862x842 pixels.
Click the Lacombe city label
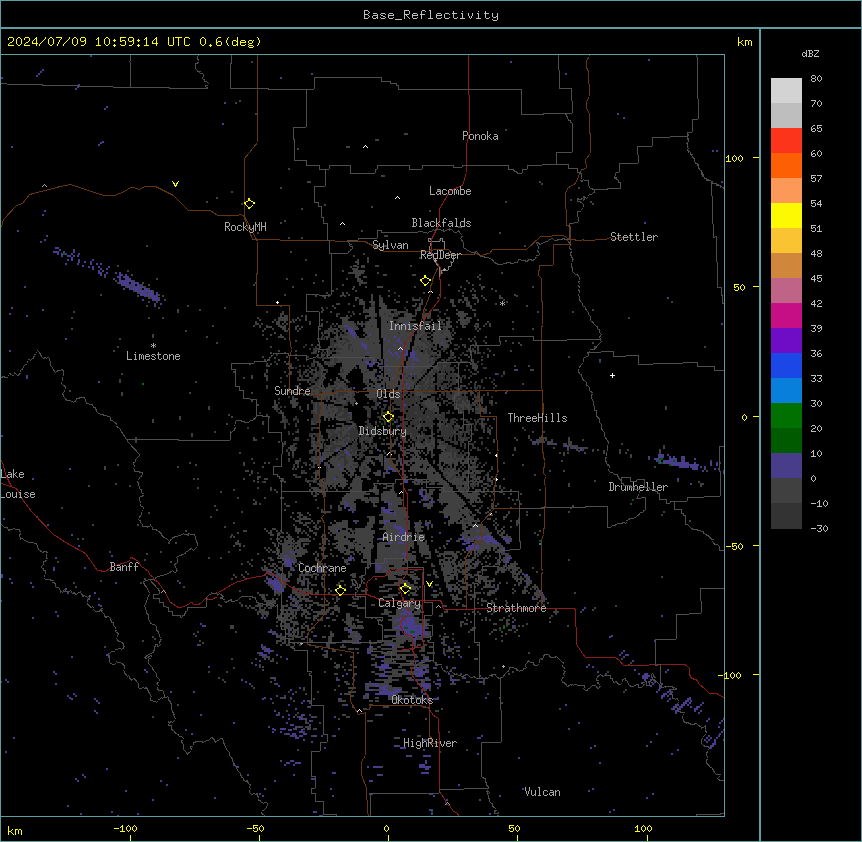click(x=450, y=191)
